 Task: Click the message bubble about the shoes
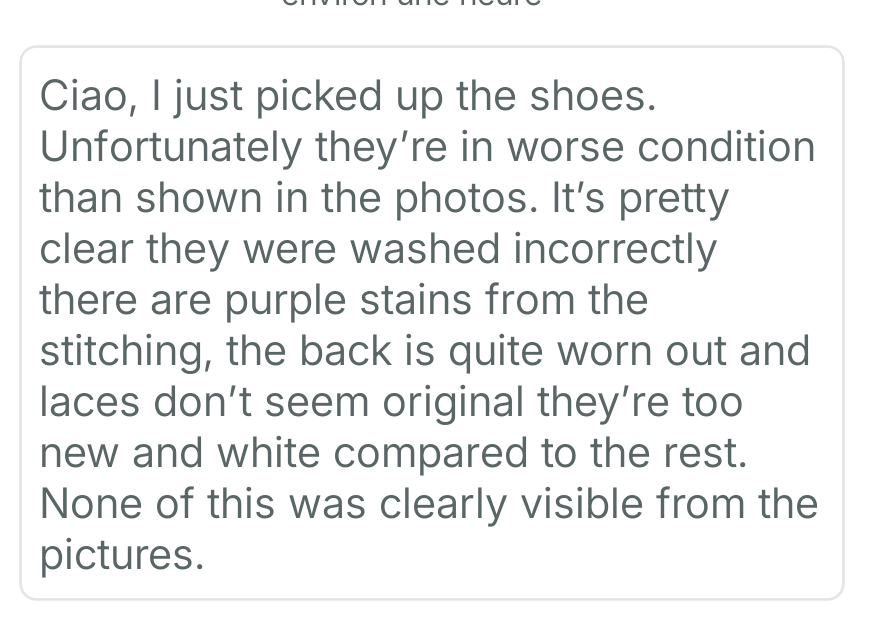431,322
